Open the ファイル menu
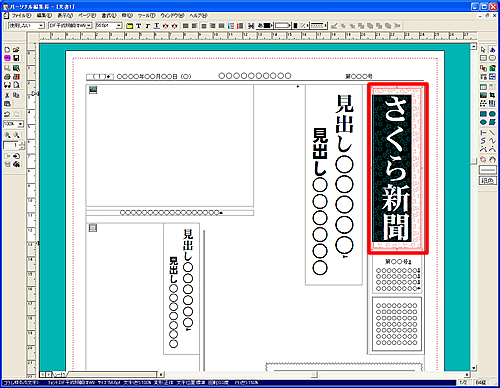Image resolution: width=500 pixels, height=388 pixels. [21, 16]
